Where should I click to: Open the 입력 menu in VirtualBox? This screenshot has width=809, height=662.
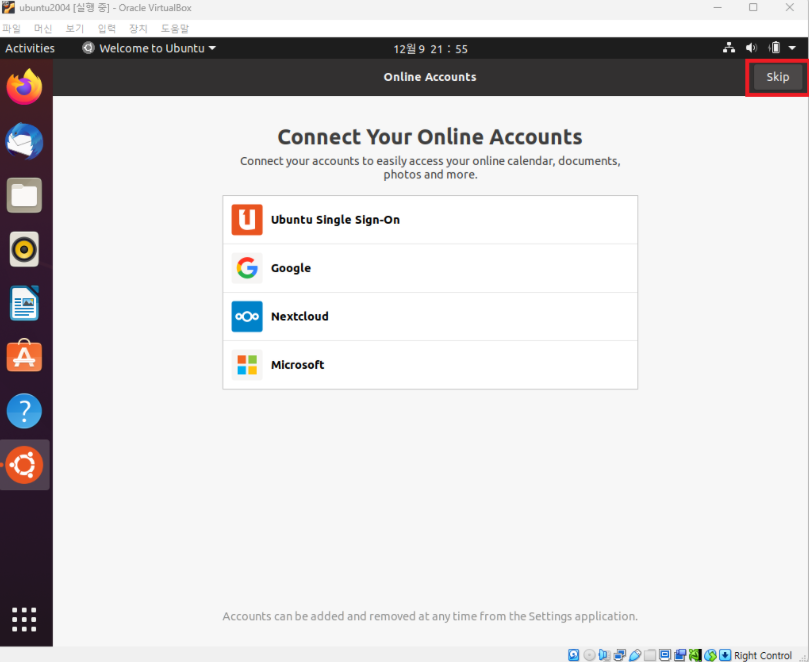[106, 28]
